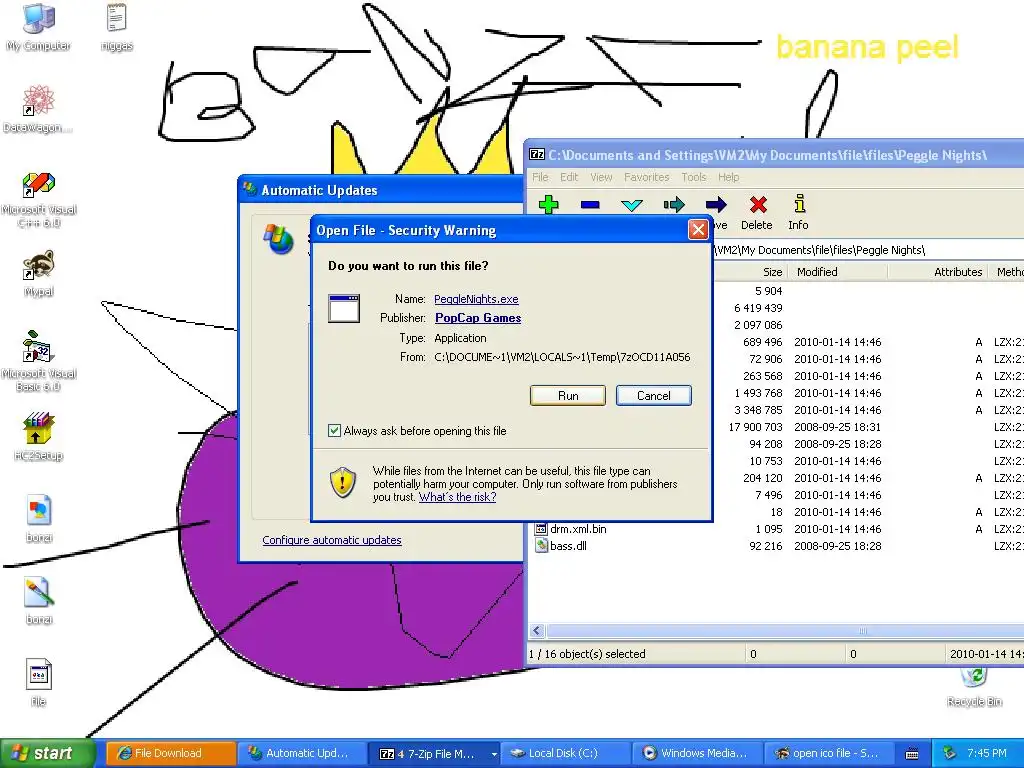Image resolution: width=1024 pixels, height=768 pixels.
Task: Open the DataWagon desktop shortcut
Action: [38, 101]
